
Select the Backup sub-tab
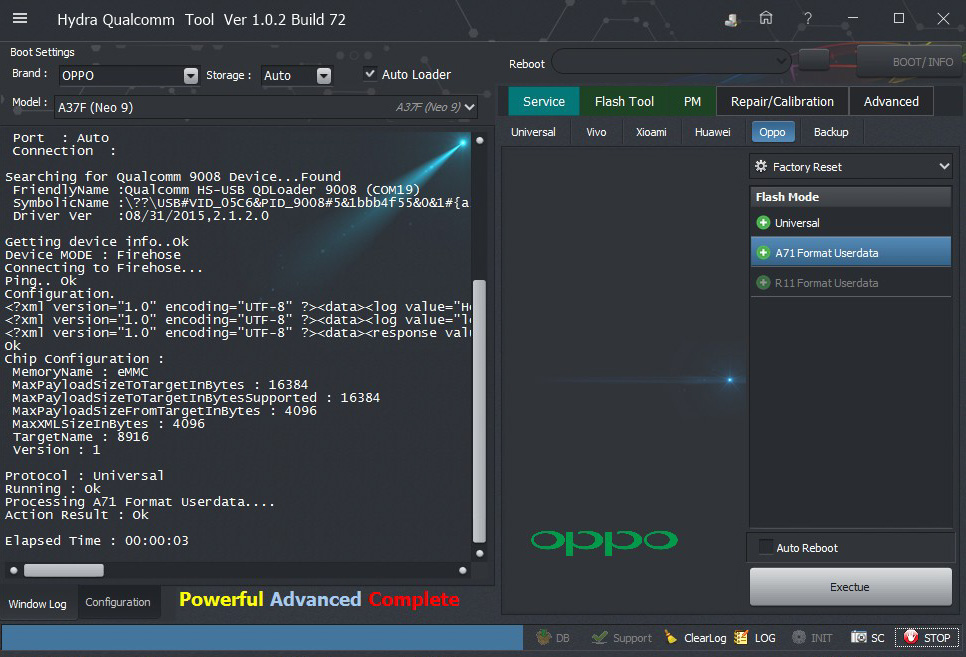click(831, 132)
